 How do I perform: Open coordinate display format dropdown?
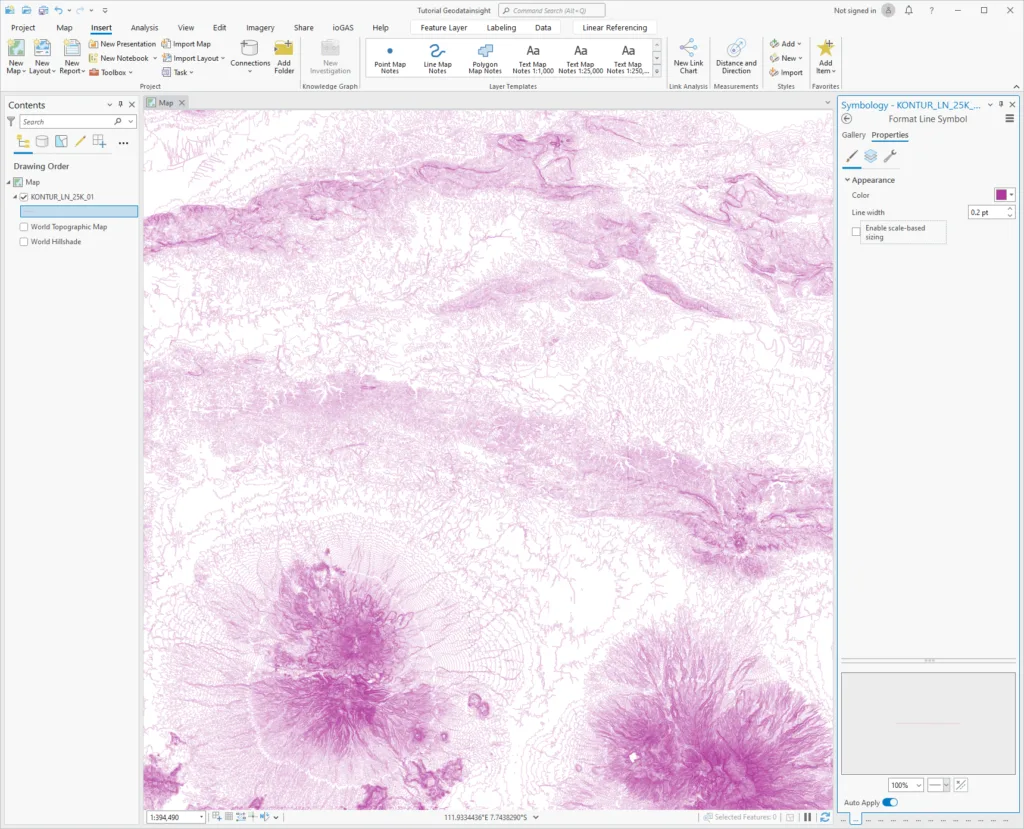click(x=536, y=817)
